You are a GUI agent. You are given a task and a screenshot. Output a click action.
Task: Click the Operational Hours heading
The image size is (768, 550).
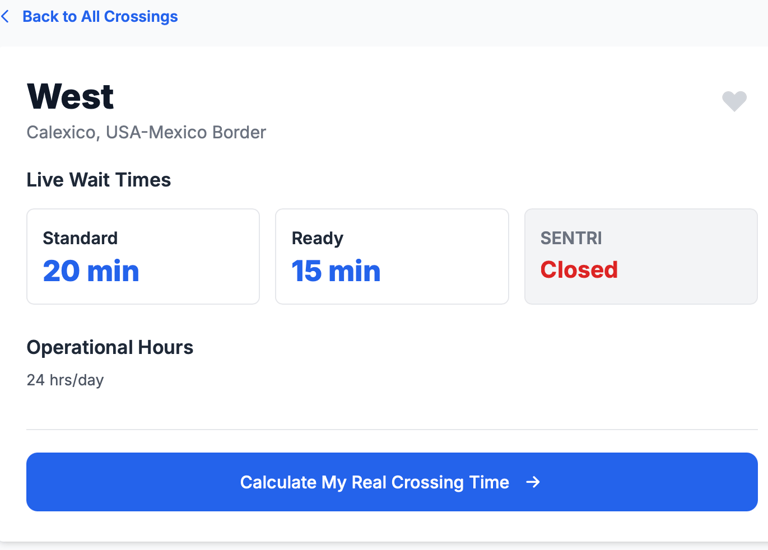110,347
